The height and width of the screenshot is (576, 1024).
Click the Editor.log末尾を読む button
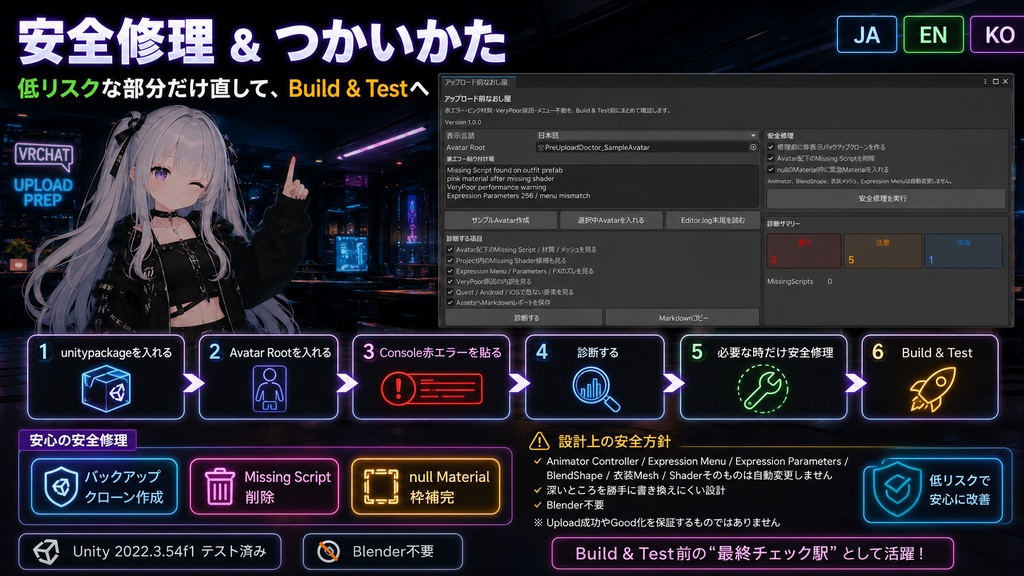712,220
